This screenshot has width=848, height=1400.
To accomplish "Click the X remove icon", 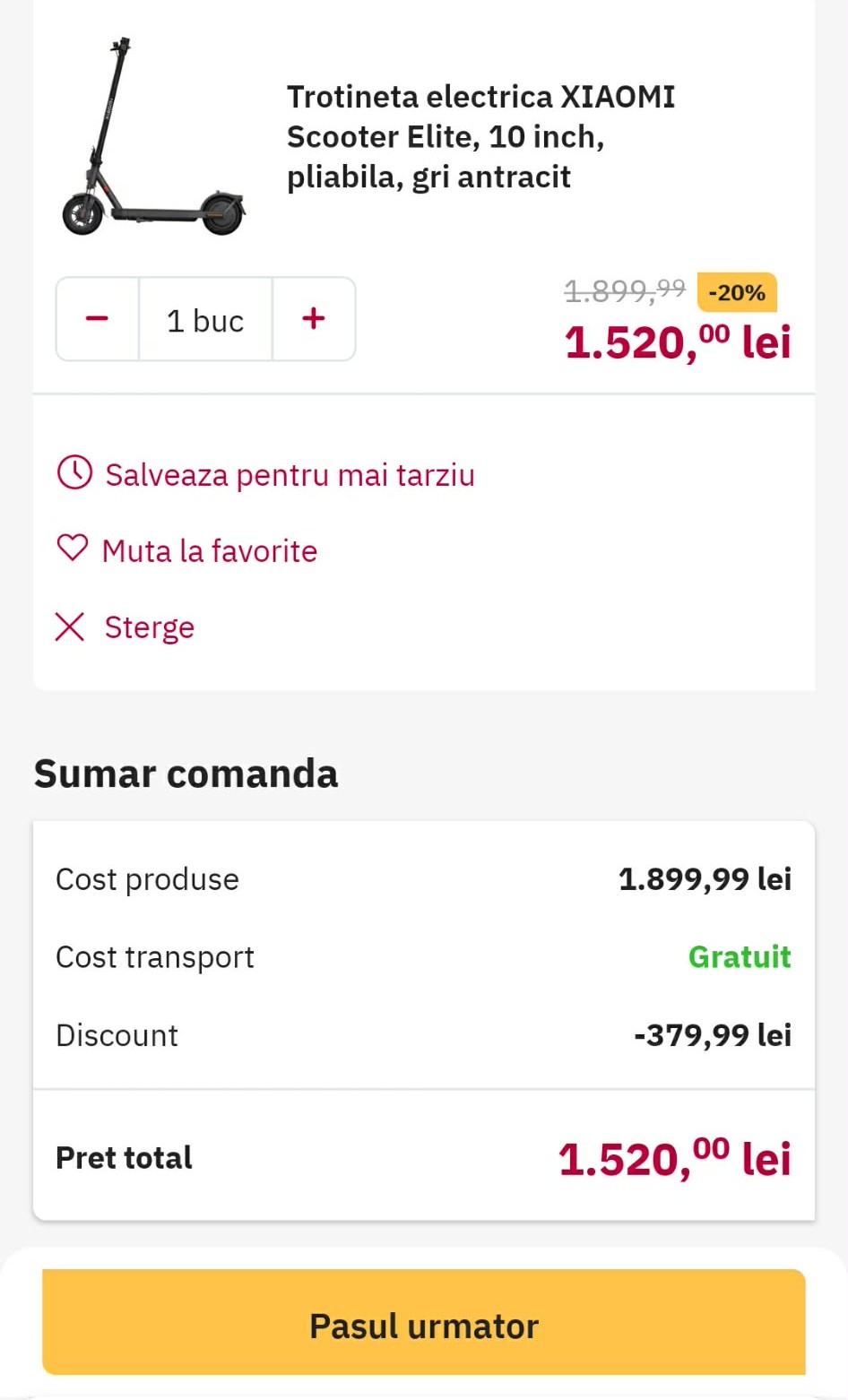I will [x=70, y=627].
